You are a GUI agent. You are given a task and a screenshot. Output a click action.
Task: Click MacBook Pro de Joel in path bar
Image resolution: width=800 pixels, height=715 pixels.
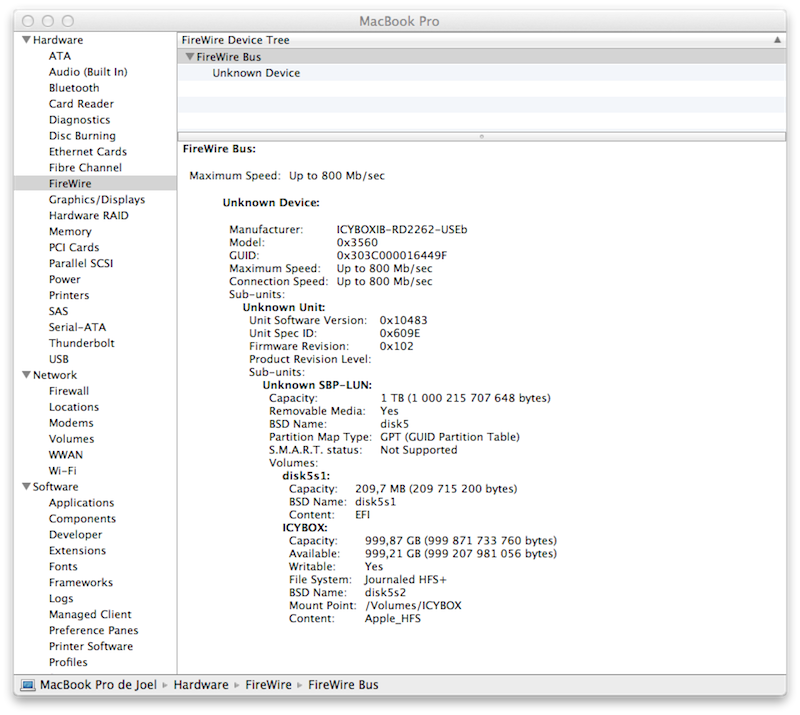click(98, 684)
